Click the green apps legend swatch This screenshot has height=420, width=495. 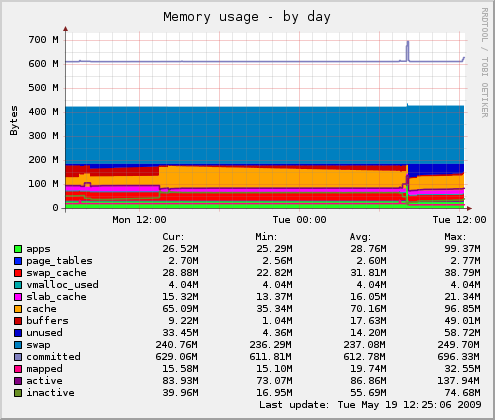click(18, 249)
